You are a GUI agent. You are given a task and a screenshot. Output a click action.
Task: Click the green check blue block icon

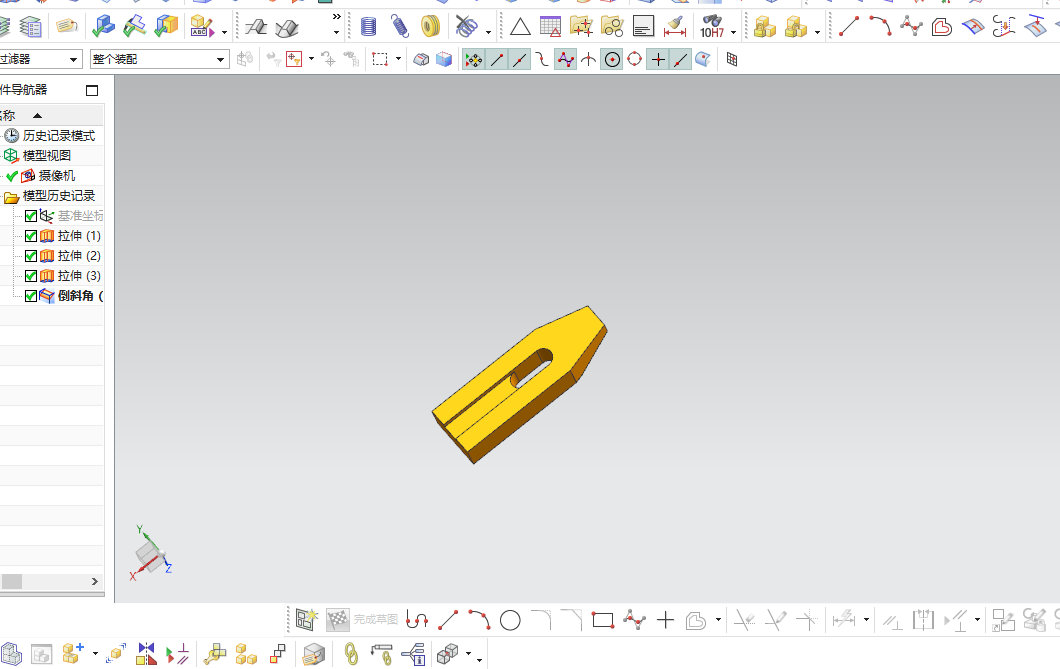103,26
